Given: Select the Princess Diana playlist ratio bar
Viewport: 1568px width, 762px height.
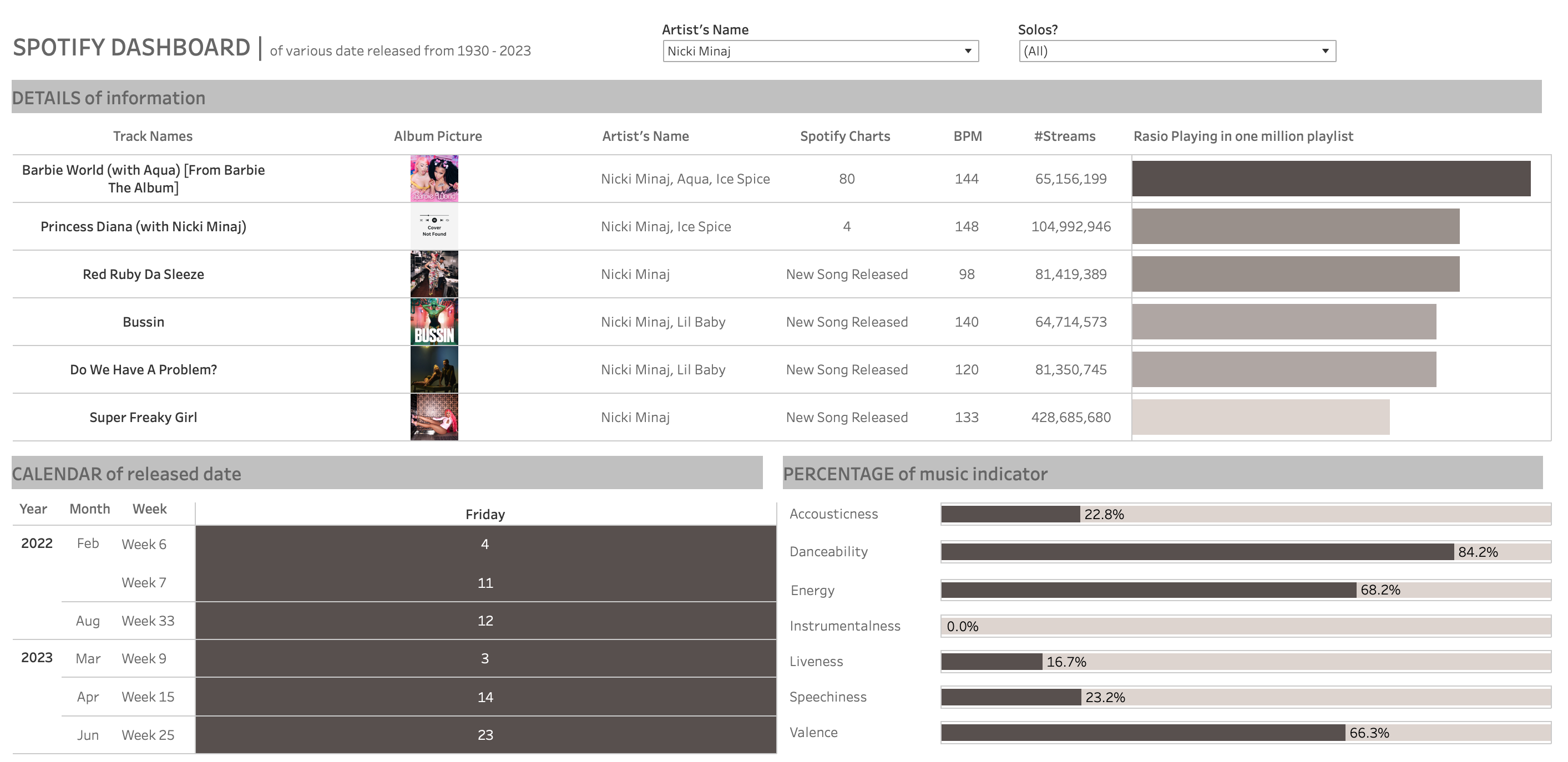Looking at the screenshot, I should (1296, 226).
